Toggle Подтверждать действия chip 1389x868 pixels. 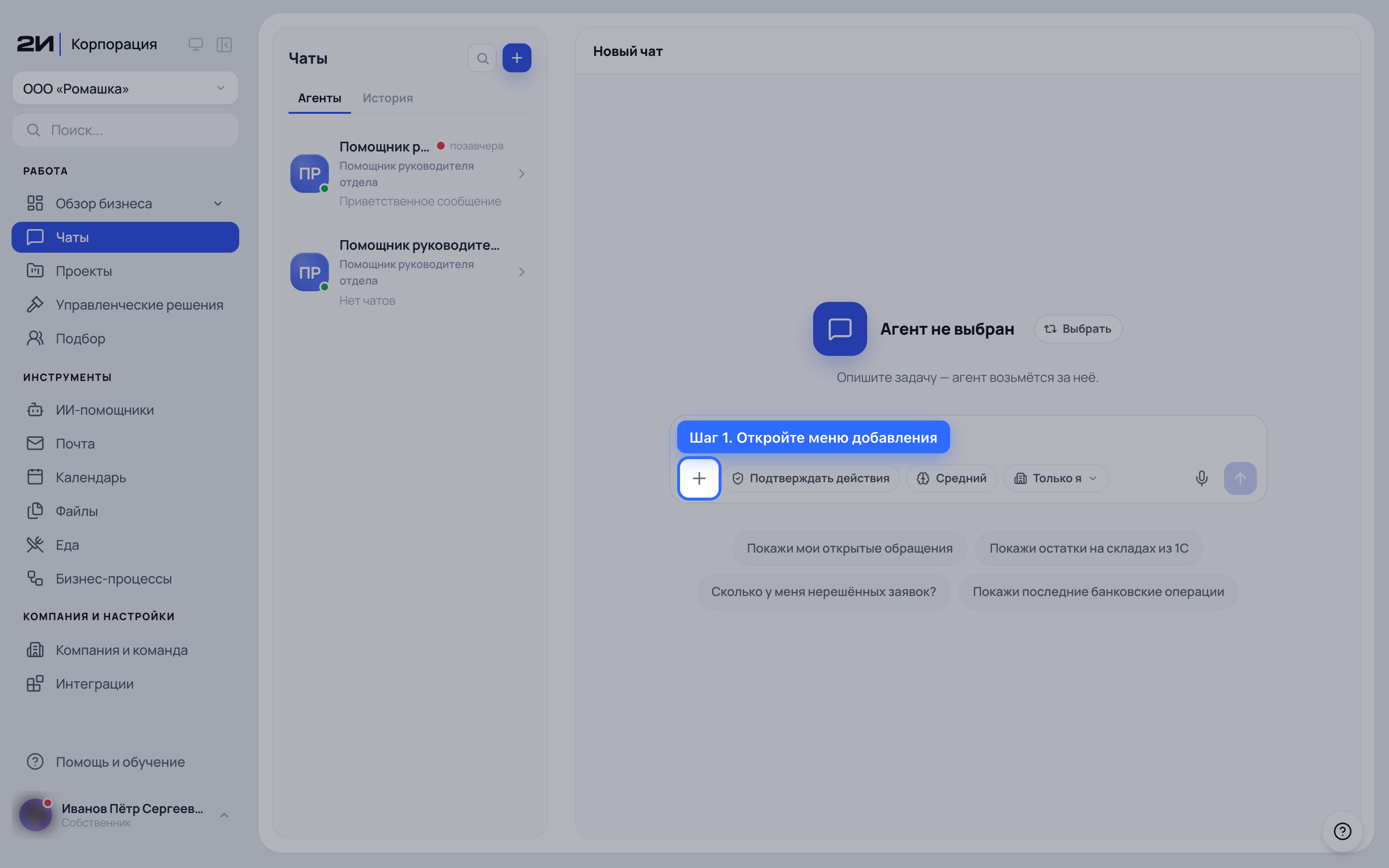pyautogui.click(x=810, y=478)
